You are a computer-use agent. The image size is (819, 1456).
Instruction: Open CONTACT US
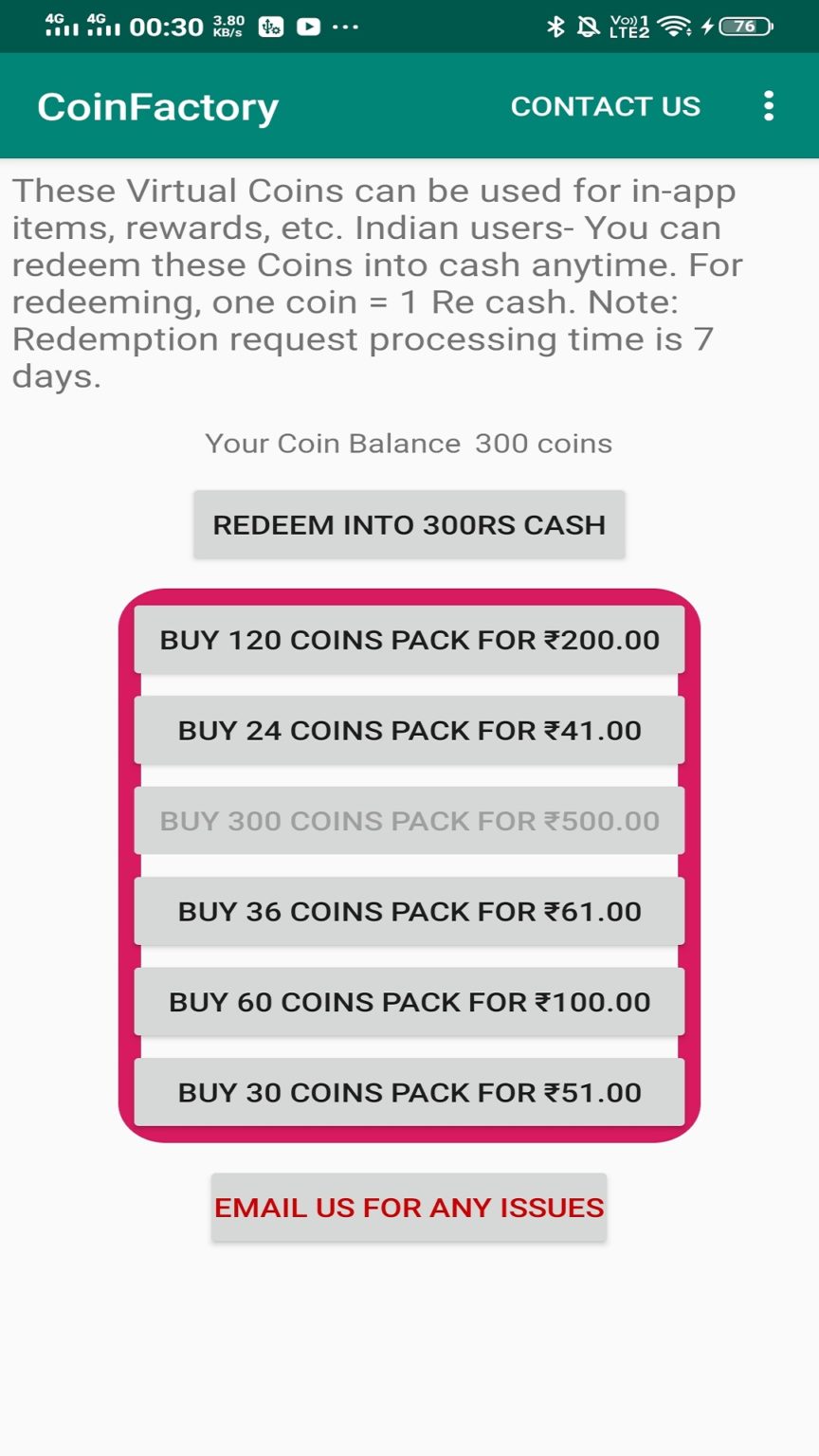(605, 106)
